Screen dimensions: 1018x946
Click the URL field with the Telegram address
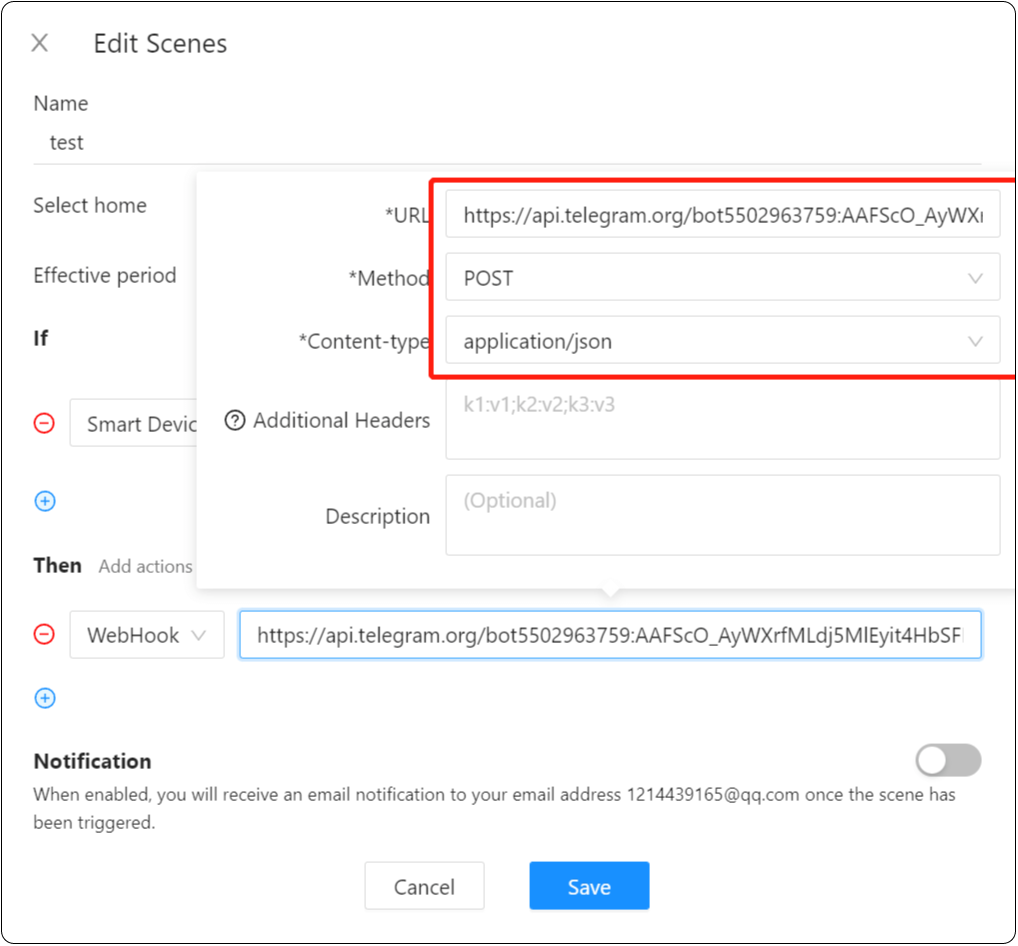coord(722,214)
